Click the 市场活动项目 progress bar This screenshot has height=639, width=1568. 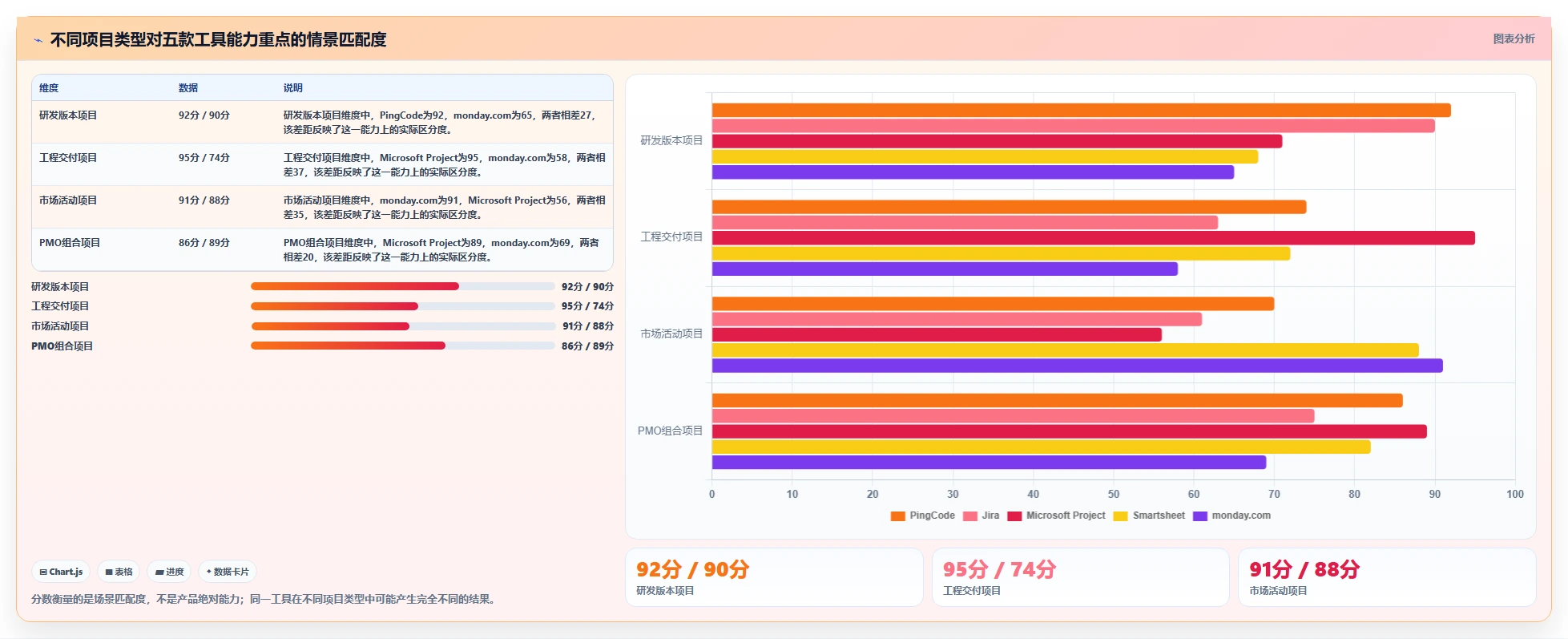(x=402, y=326)
